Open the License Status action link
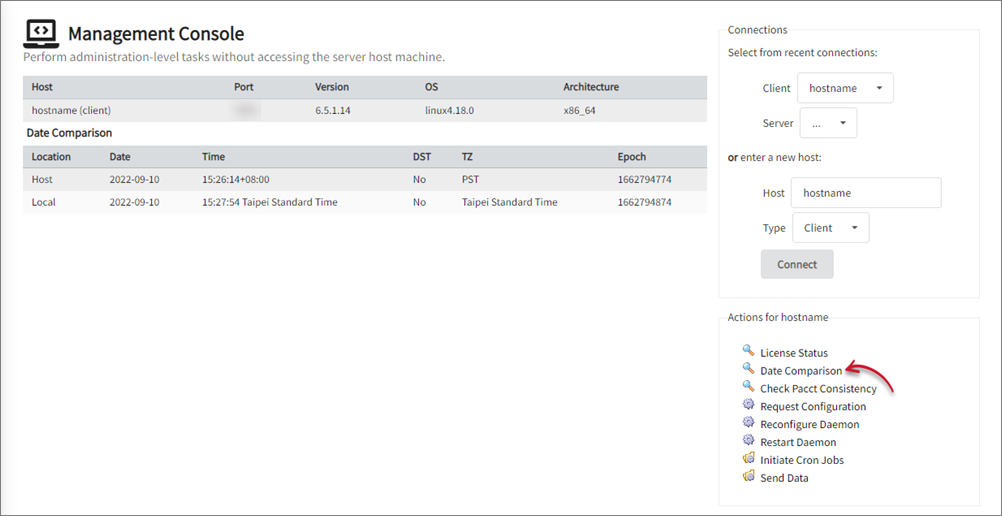Image resolution: width=1002 pixels, height=516 pixels. point(794,353)
